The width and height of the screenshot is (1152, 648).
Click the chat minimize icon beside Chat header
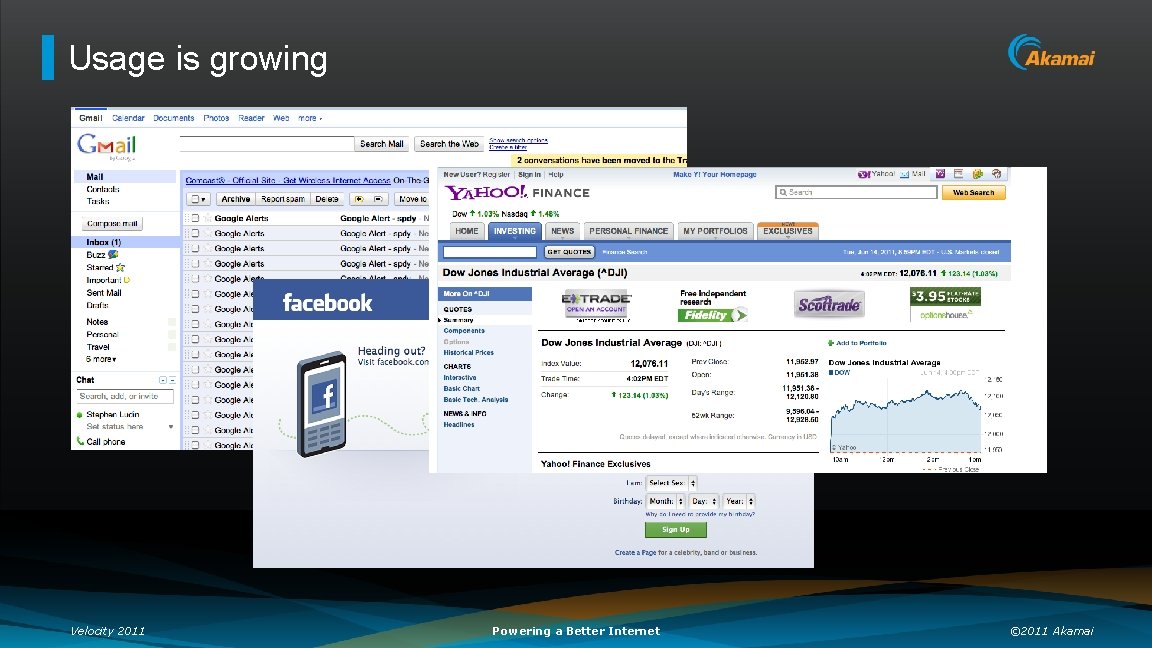tap(172, 380)
